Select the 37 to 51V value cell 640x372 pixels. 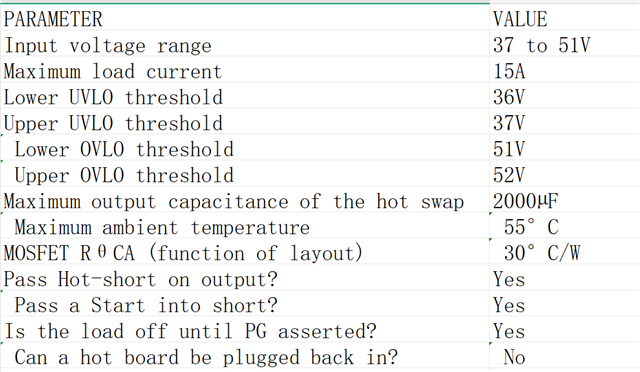click(x=564, y=43)
